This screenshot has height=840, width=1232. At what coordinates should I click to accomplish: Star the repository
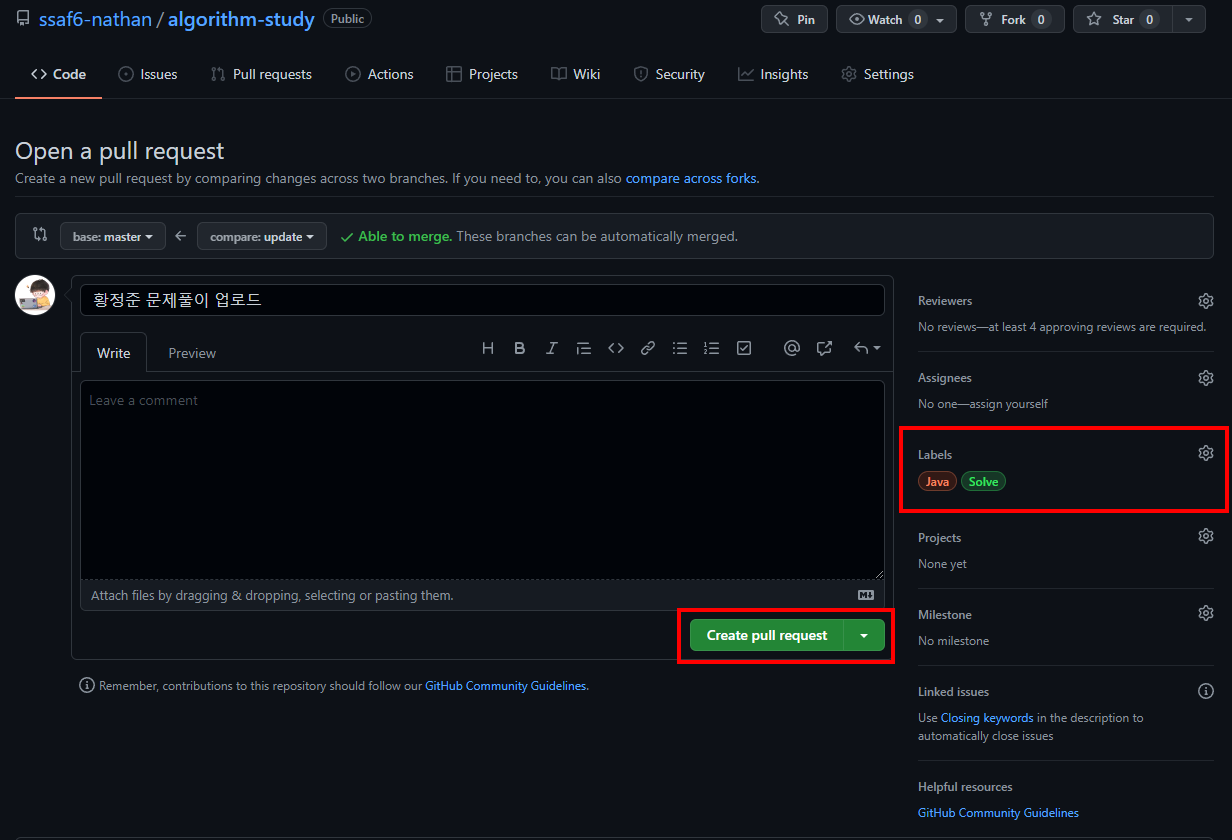(1121, 19)
